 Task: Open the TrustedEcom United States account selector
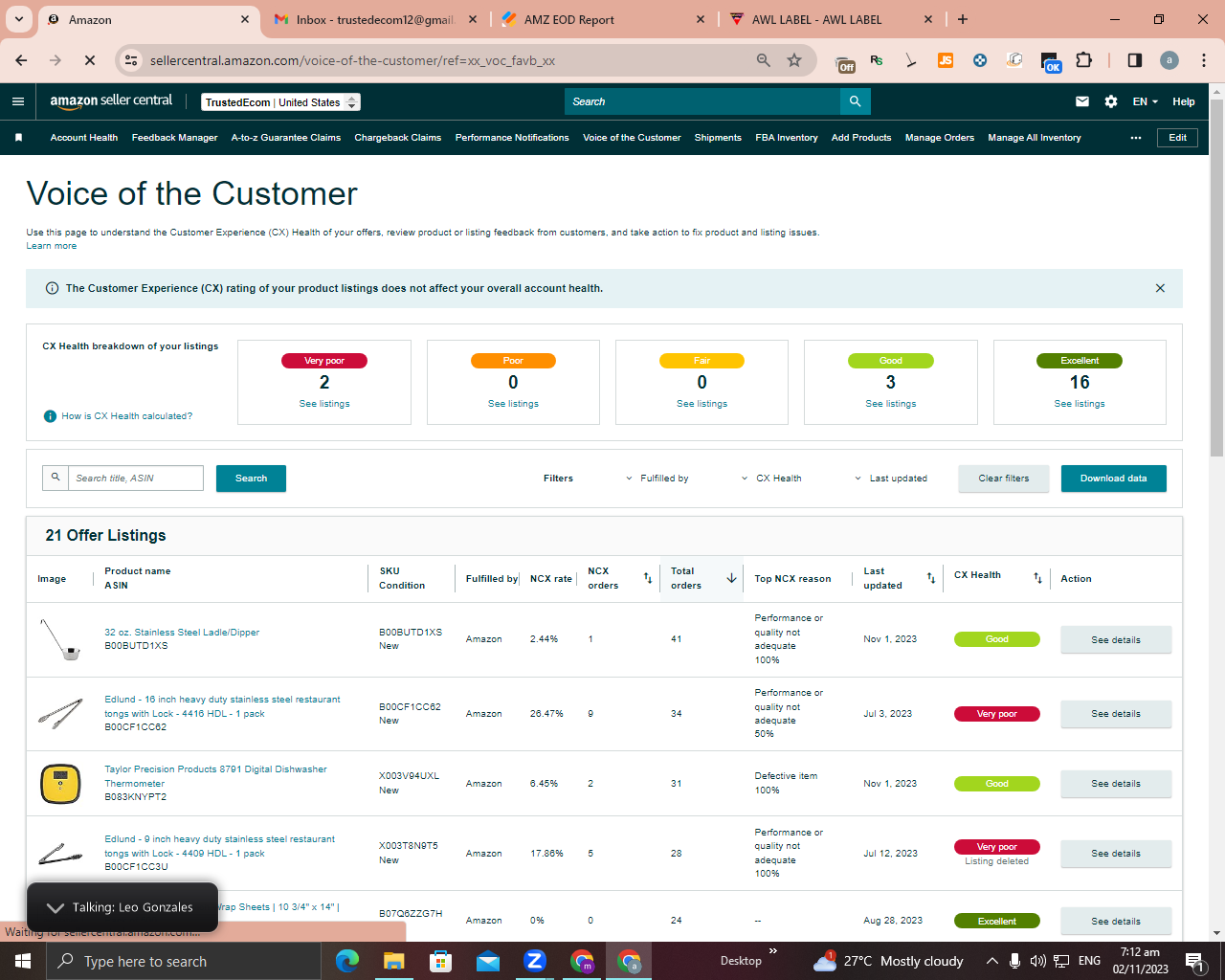pyautogui.click(x=281, y=102)
